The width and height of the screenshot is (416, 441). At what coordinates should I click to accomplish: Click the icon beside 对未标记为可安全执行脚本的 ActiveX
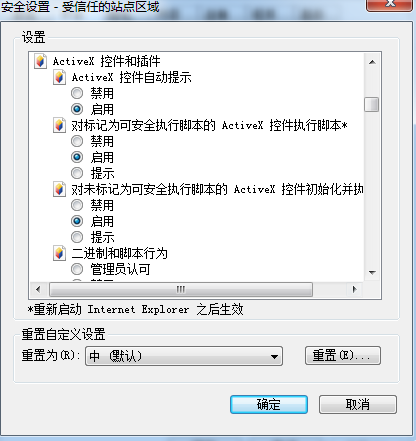tap(59, 189)
